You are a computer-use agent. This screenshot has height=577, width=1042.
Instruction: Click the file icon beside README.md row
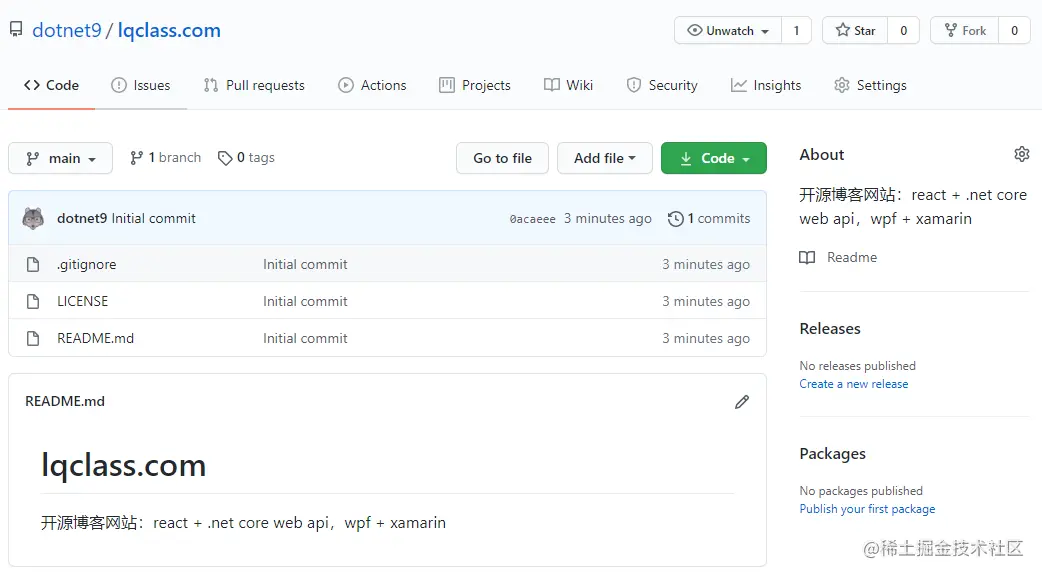point(33,338)
